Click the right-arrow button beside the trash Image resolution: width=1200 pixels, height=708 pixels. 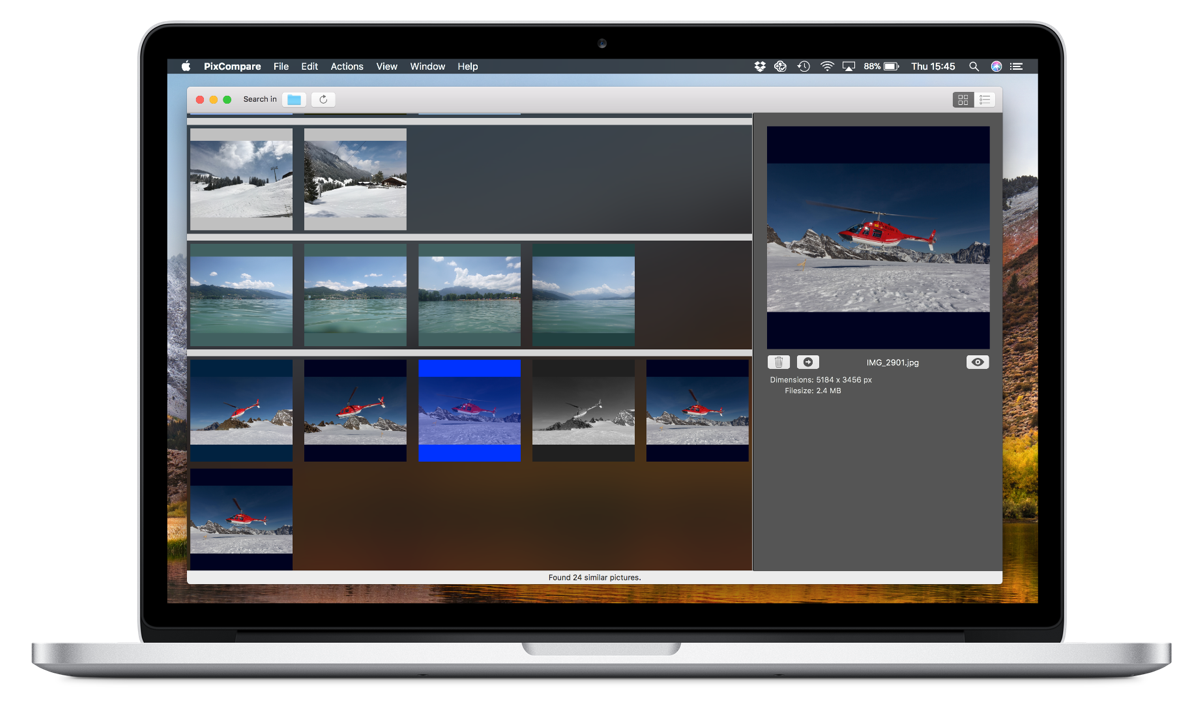808,362
